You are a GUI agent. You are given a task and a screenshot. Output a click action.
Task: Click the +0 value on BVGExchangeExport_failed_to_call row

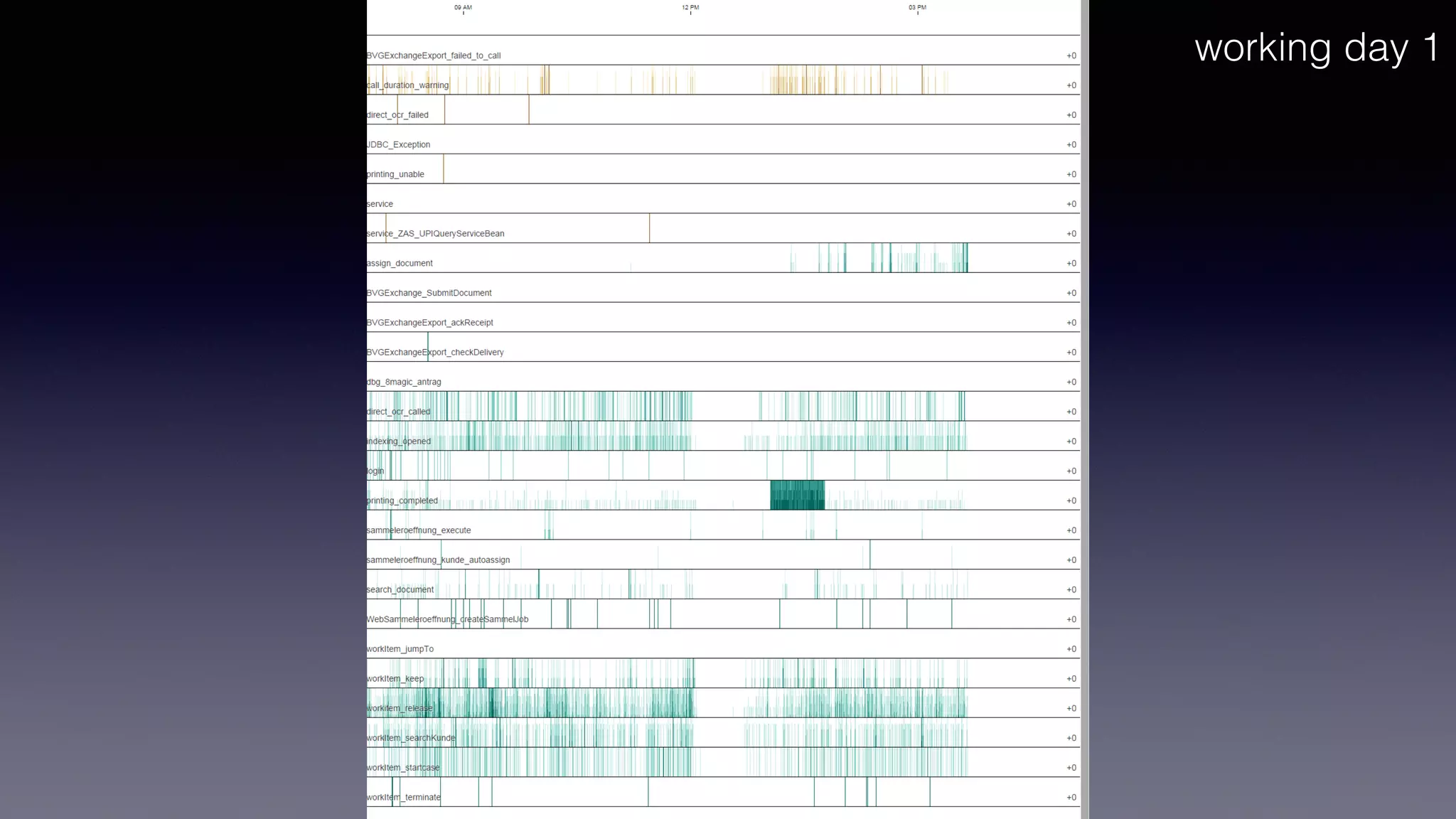[x=1071, y=56]
